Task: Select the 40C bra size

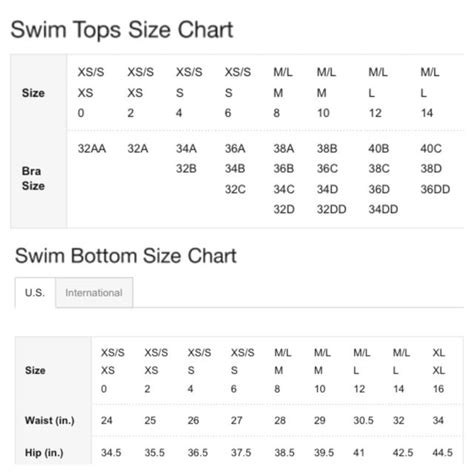Action: [431, 148]
